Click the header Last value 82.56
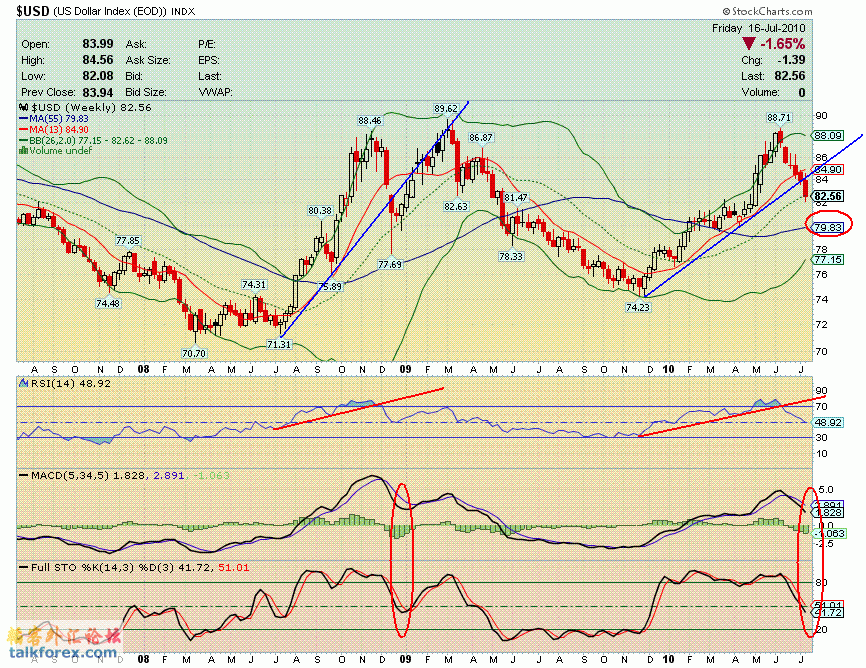Image resolution: width=866 pixels, height=668 pixels. point(790,76)
